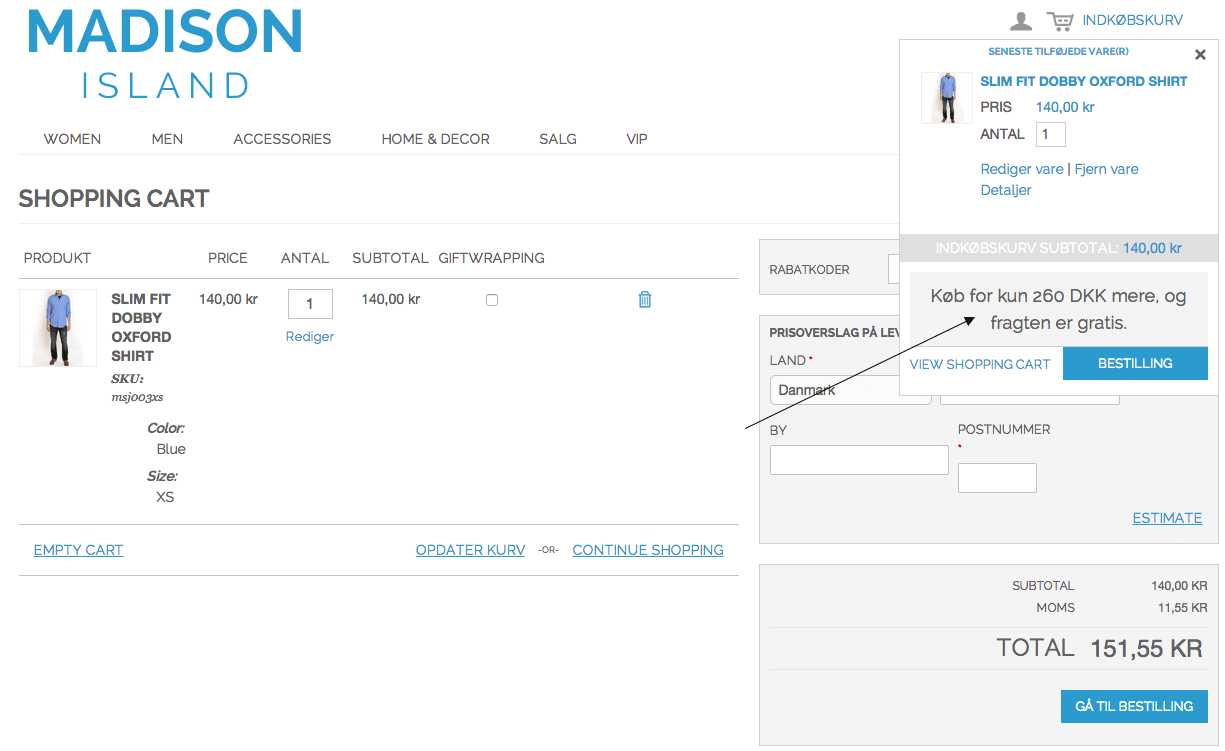Image resolution: width=1225 pixels, height=751 pixels.
Task: Click the blue Bestilling button in popup
Action: pos(1135,364)
